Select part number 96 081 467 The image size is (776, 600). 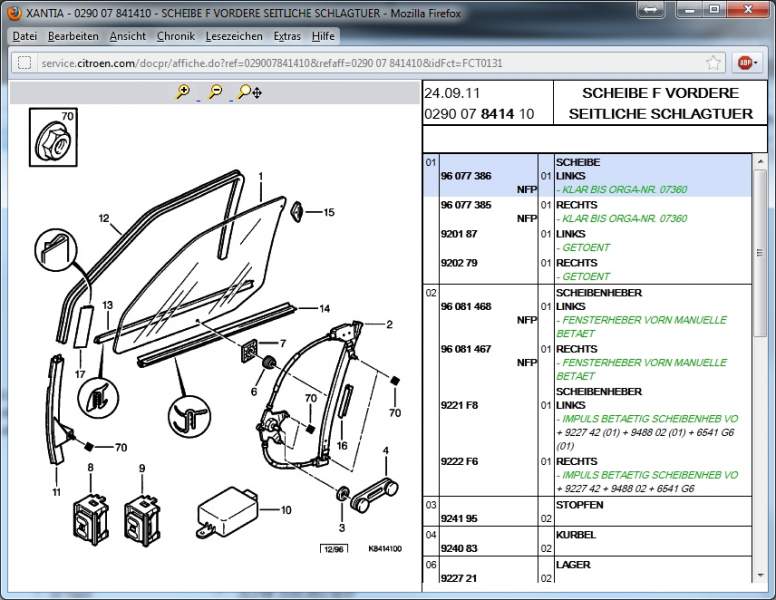pos(466,349)
